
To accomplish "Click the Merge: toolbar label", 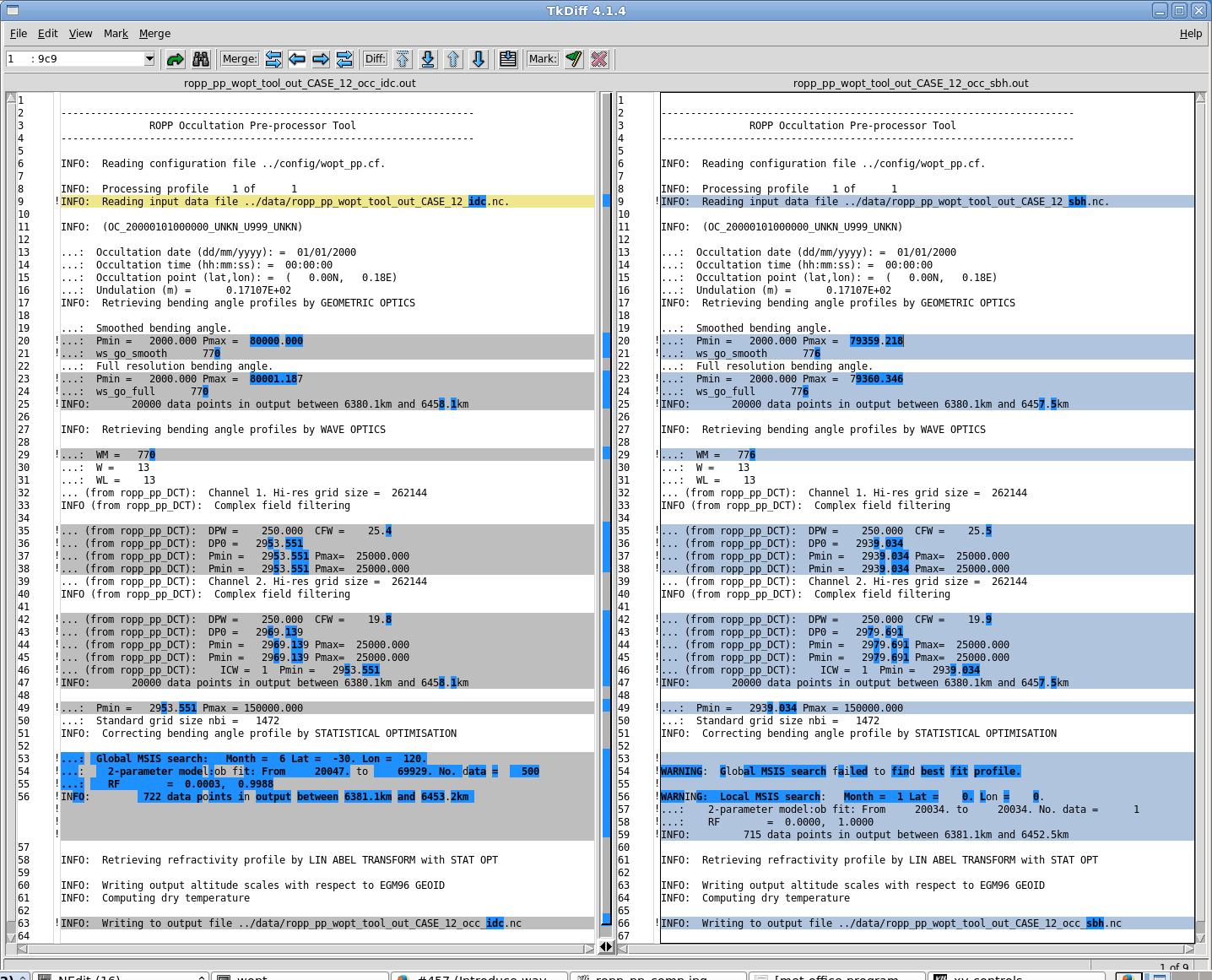I will coord(240,59).
